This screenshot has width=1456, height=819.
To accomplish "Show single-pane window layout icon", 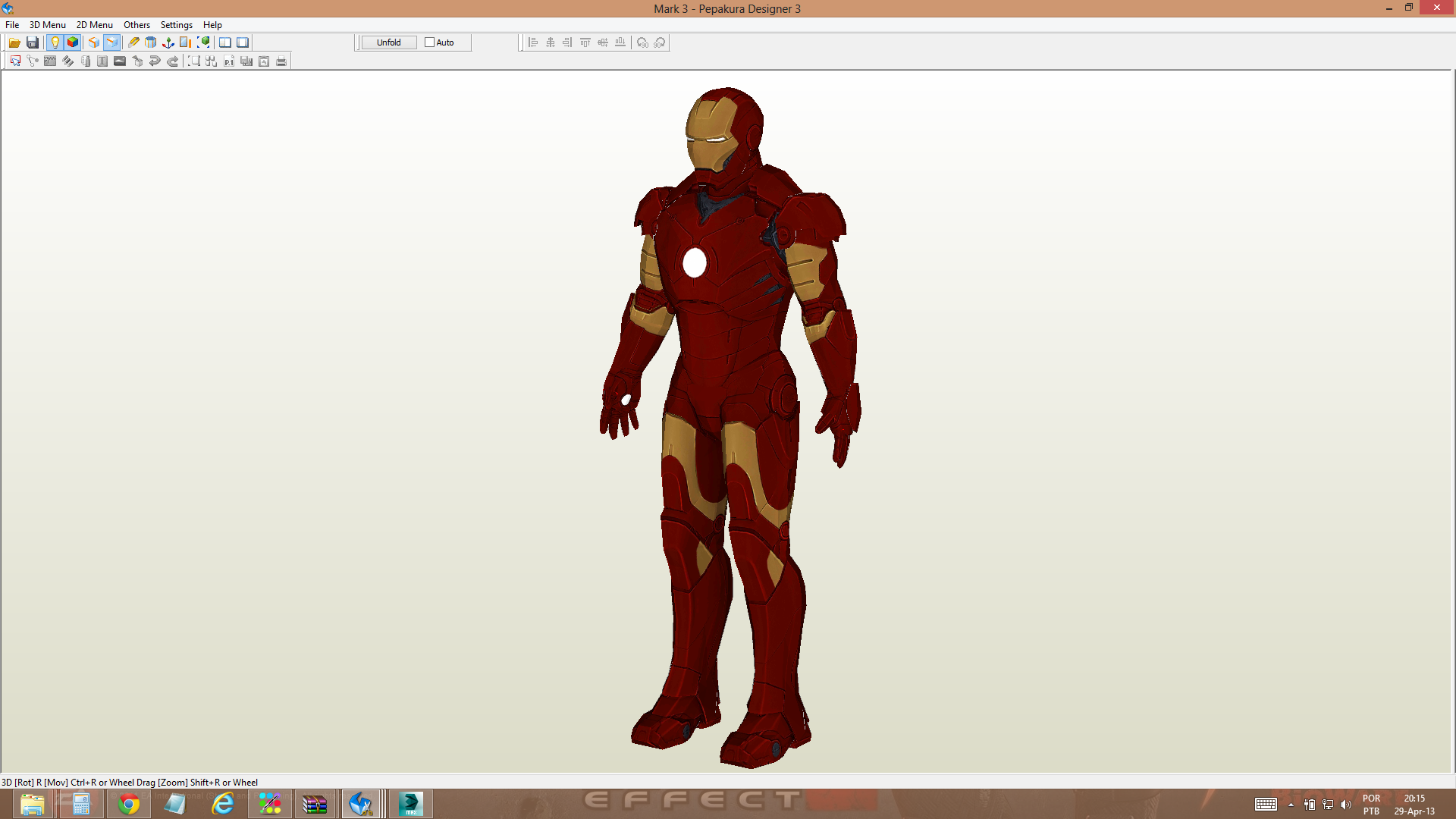I will [x=243, y=42].
